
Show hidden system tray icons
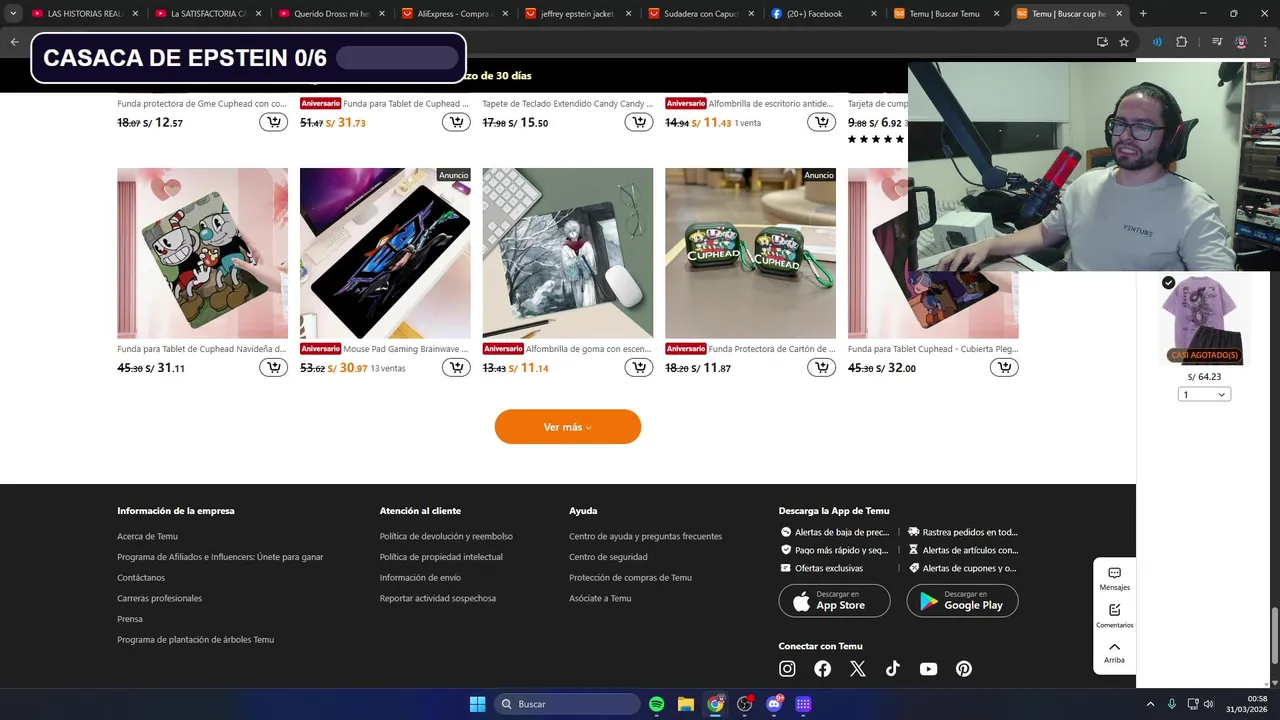tap(1150, 704)
